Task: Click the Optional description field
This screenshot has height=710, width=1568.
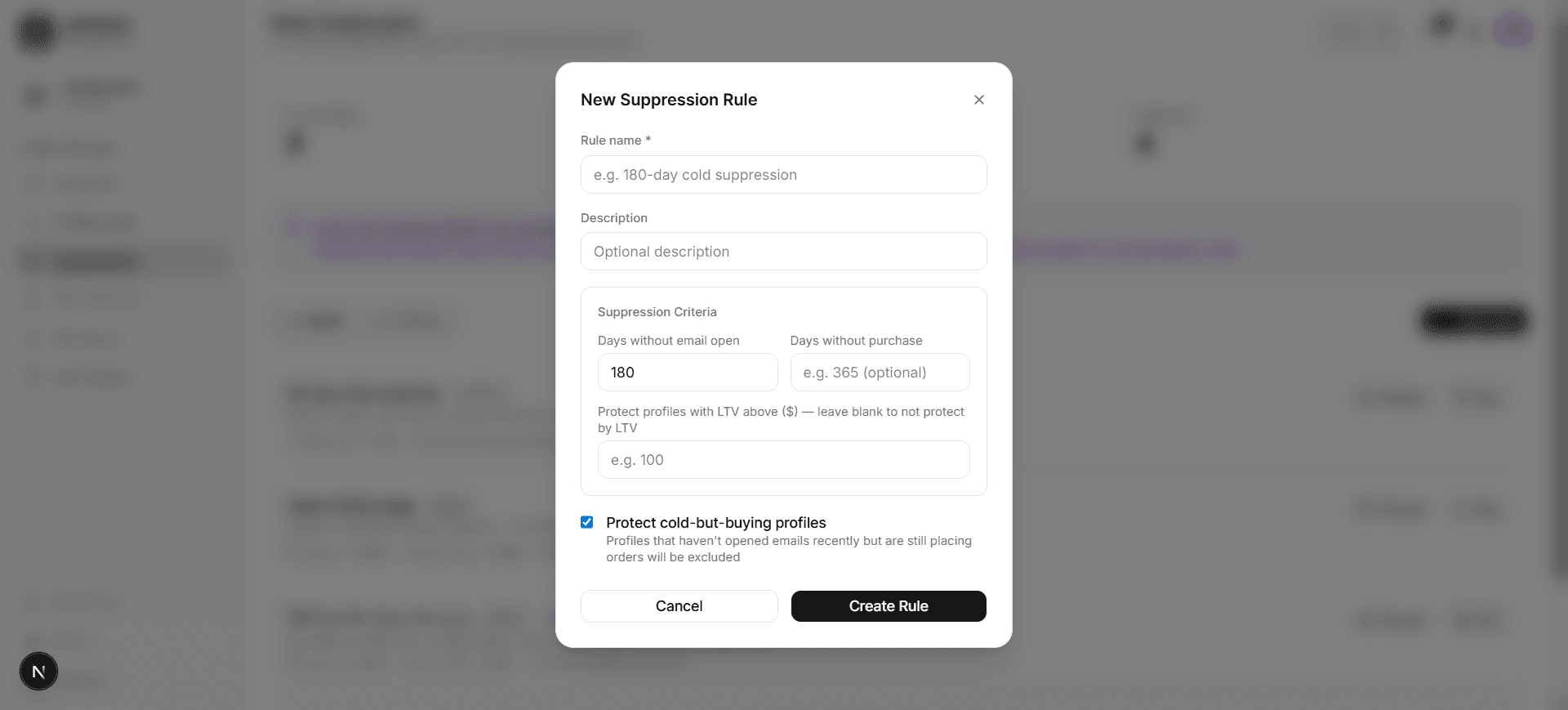Action: (x=782, y=251)
